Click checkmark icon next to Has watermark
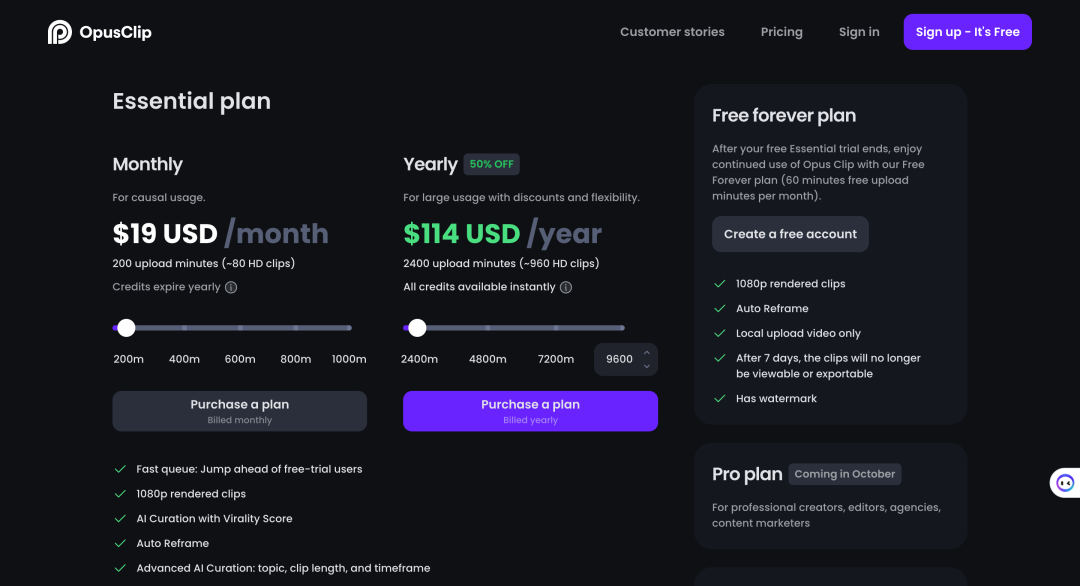The height and width of the screenshot is (586, 1080). pos(720,399)
